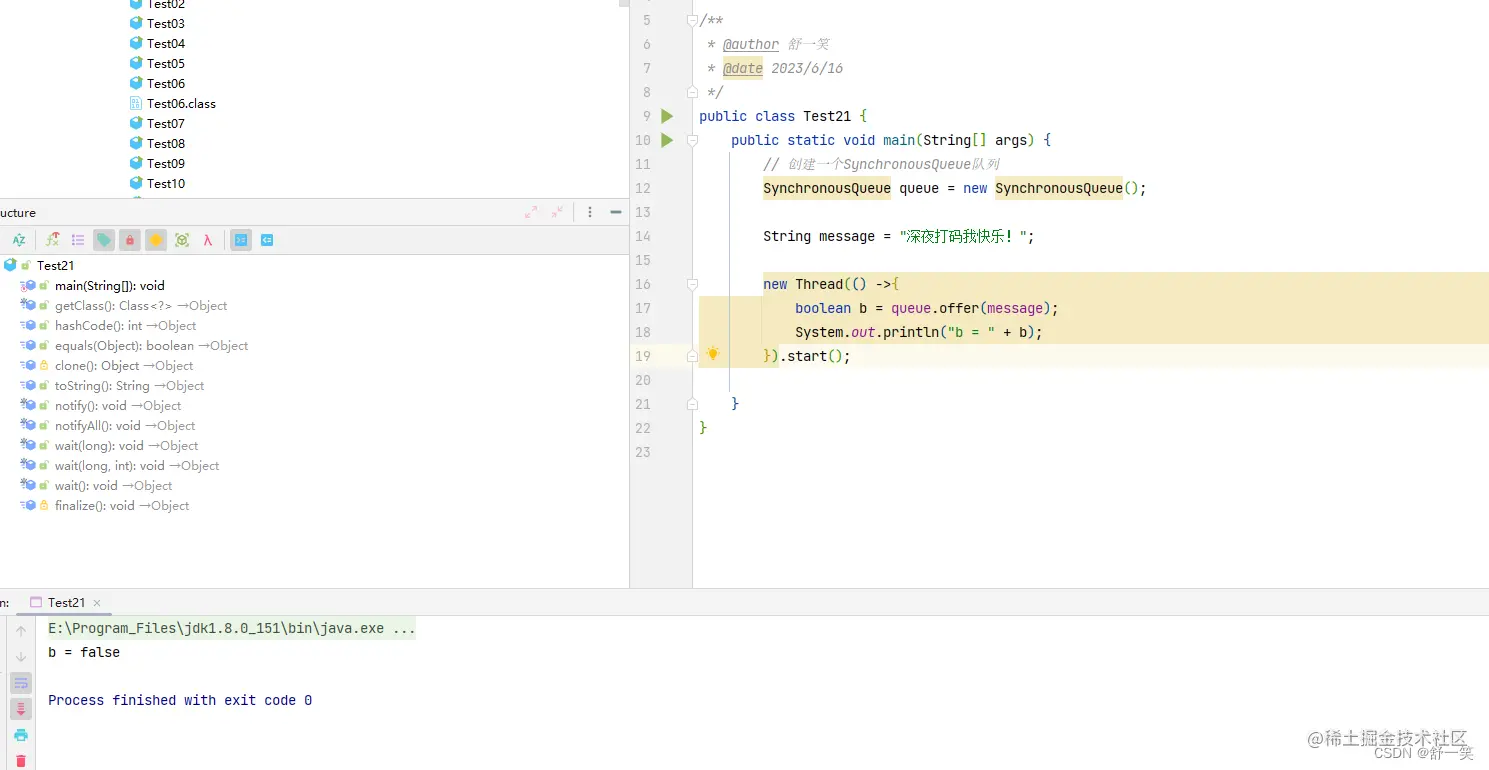
Task: Expand all nodes in Structure panel
Action: (x=531, y=212)
